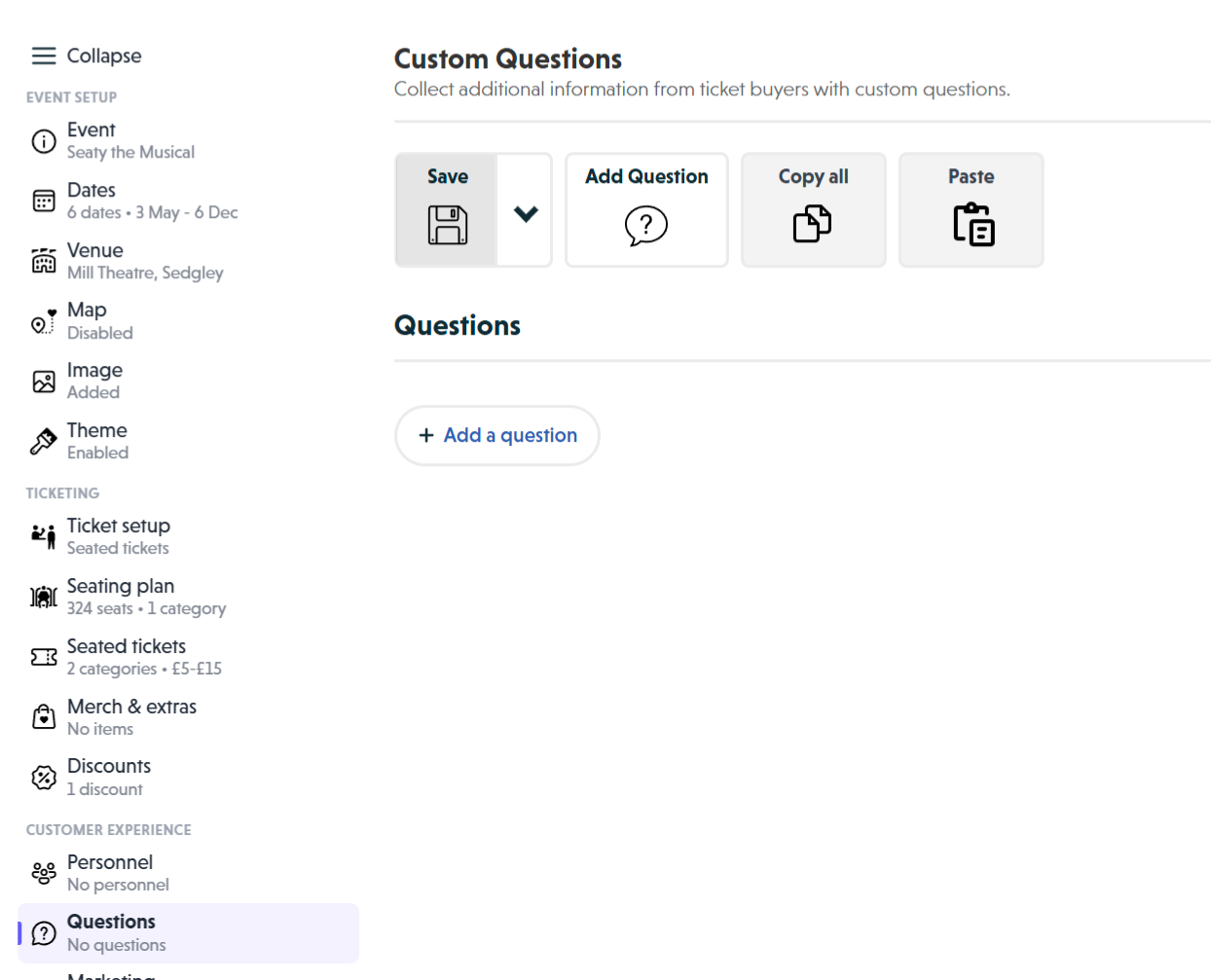Open the Event setup page for Seaty the Musical

click(44, 141)
